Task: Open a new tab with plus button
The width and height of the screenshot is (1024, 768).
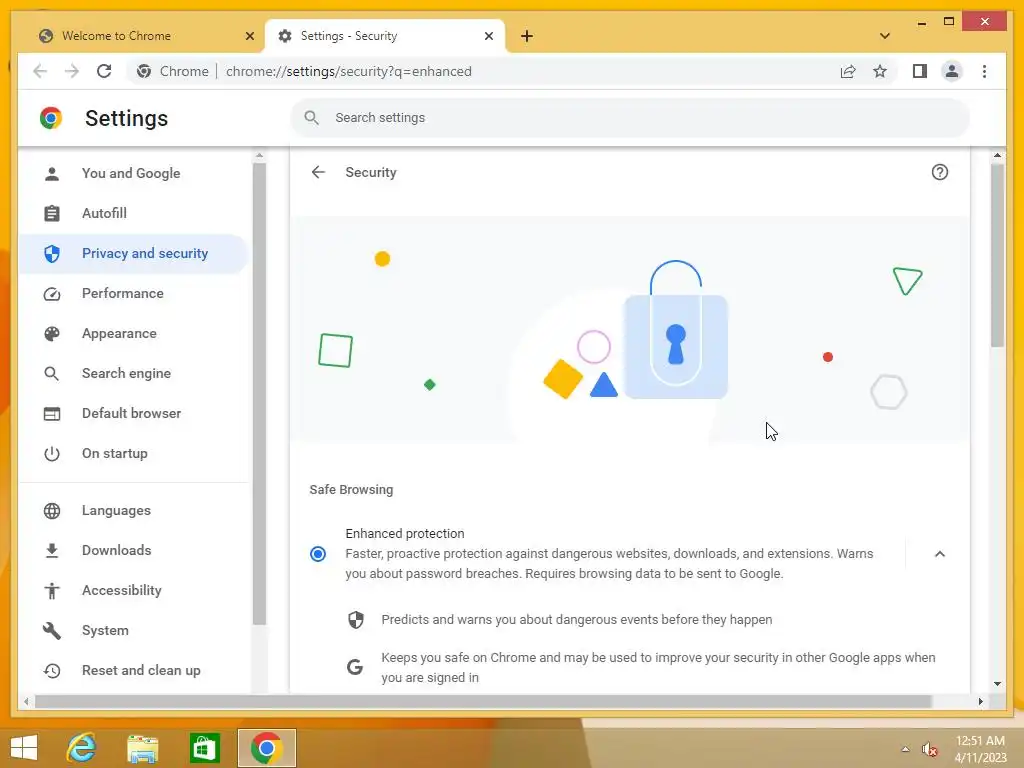Action: pyautogui.click(x=527, y=36)
